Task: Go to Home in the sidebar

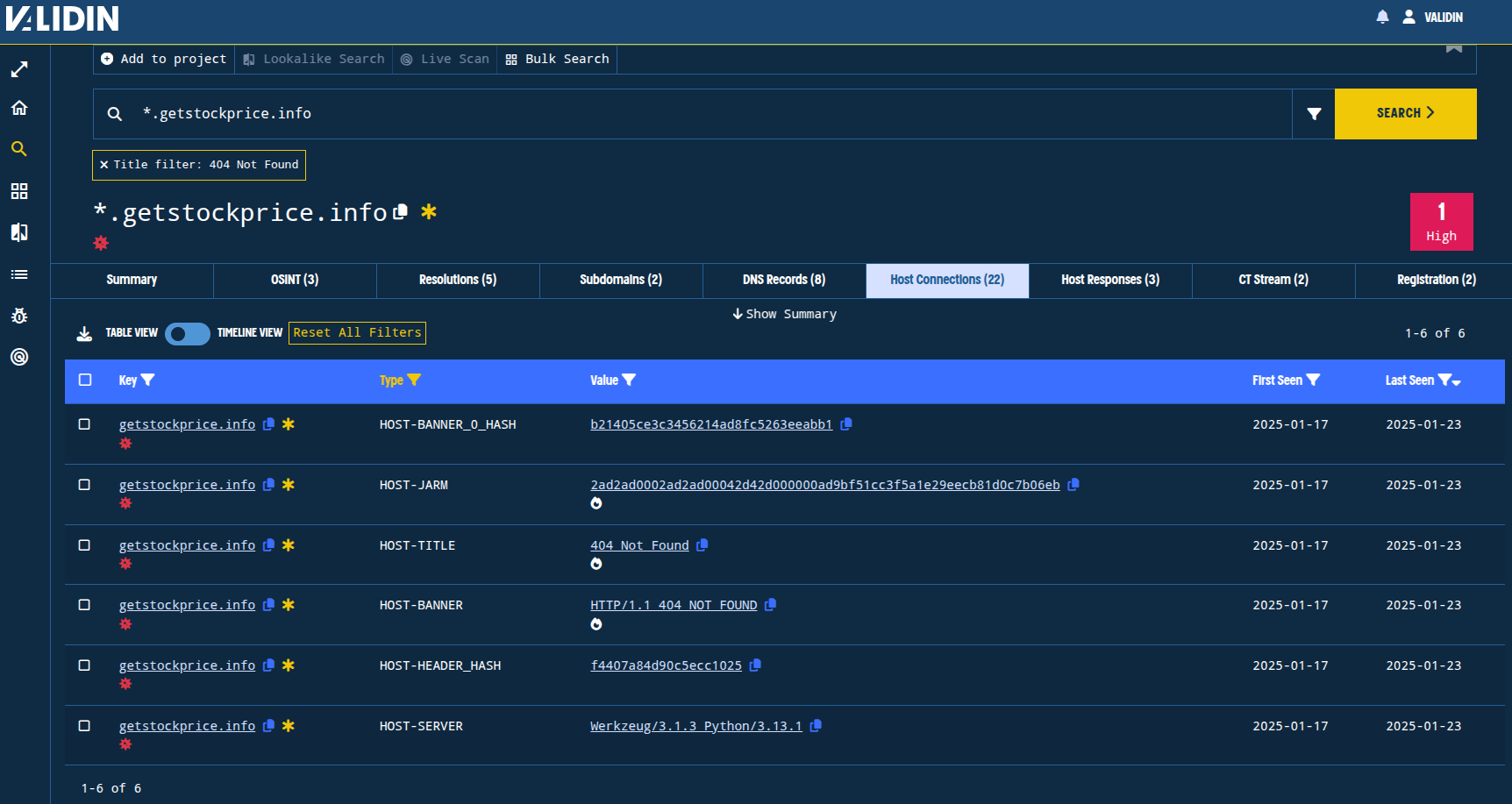Action: point(19,108)
